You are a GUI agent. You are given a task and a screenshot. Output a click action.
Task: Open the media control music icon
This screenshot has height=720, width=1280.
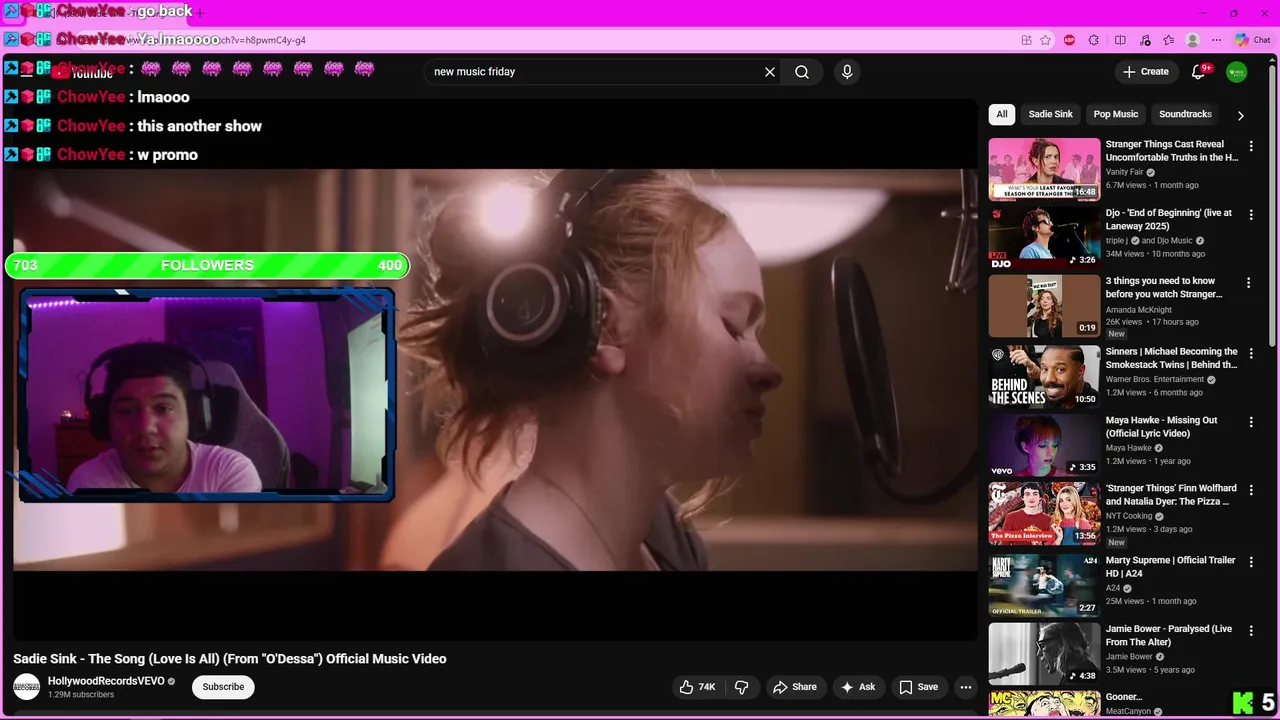[1145, 40]
